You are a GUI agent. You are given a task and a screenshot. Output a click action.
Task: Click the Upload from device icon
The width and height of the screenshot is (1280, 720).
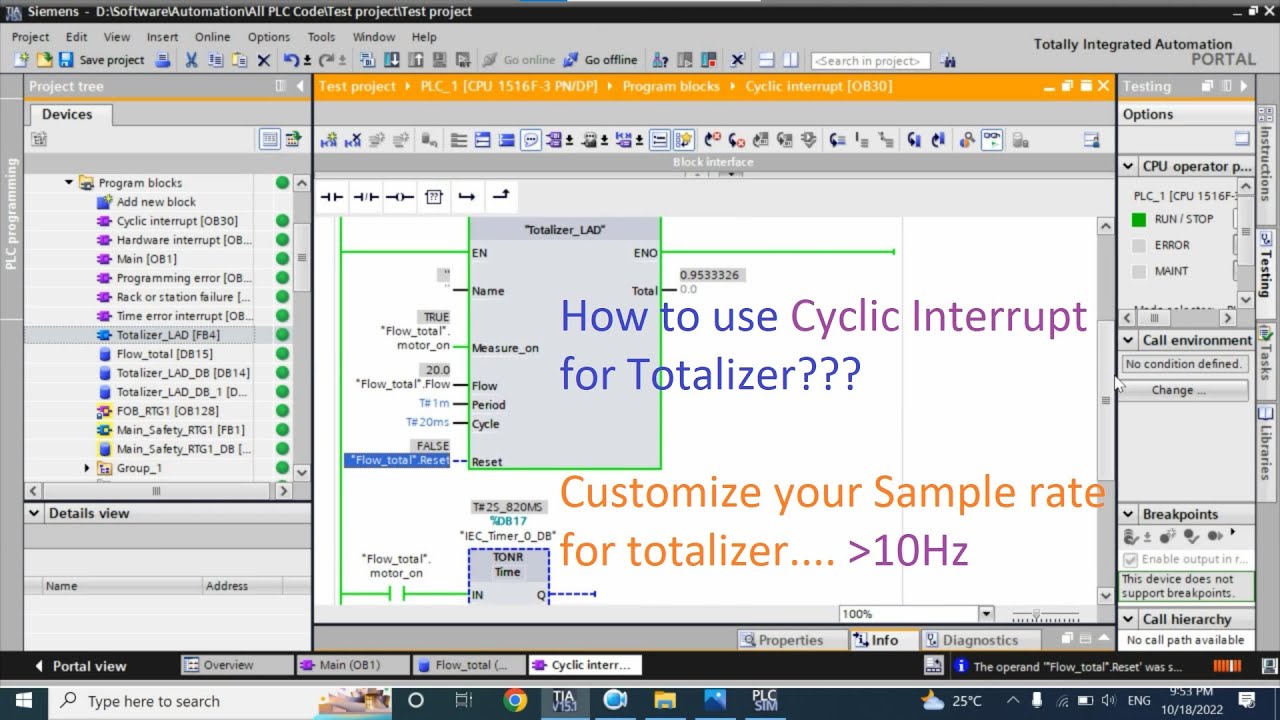pyautogui.click(x=415, y=60)
